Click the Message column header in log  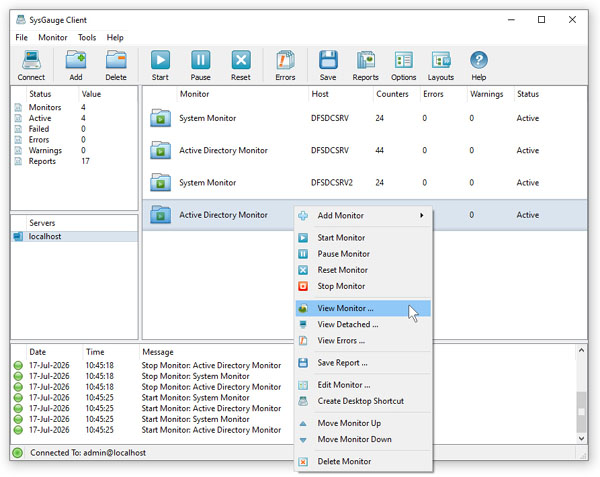coord(158,352)
